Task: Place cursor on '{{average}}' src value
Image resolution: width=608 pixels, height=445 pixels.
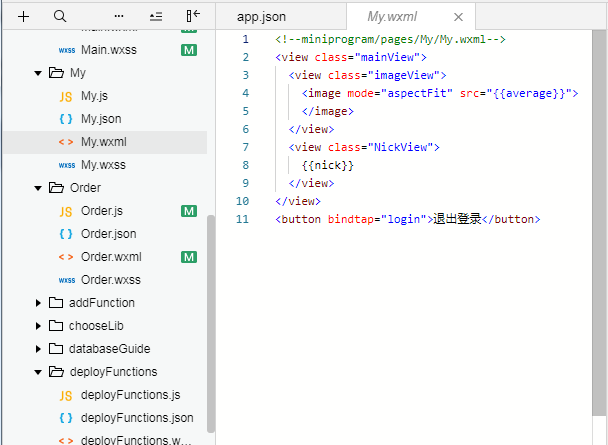Action: tap(529, 93)
